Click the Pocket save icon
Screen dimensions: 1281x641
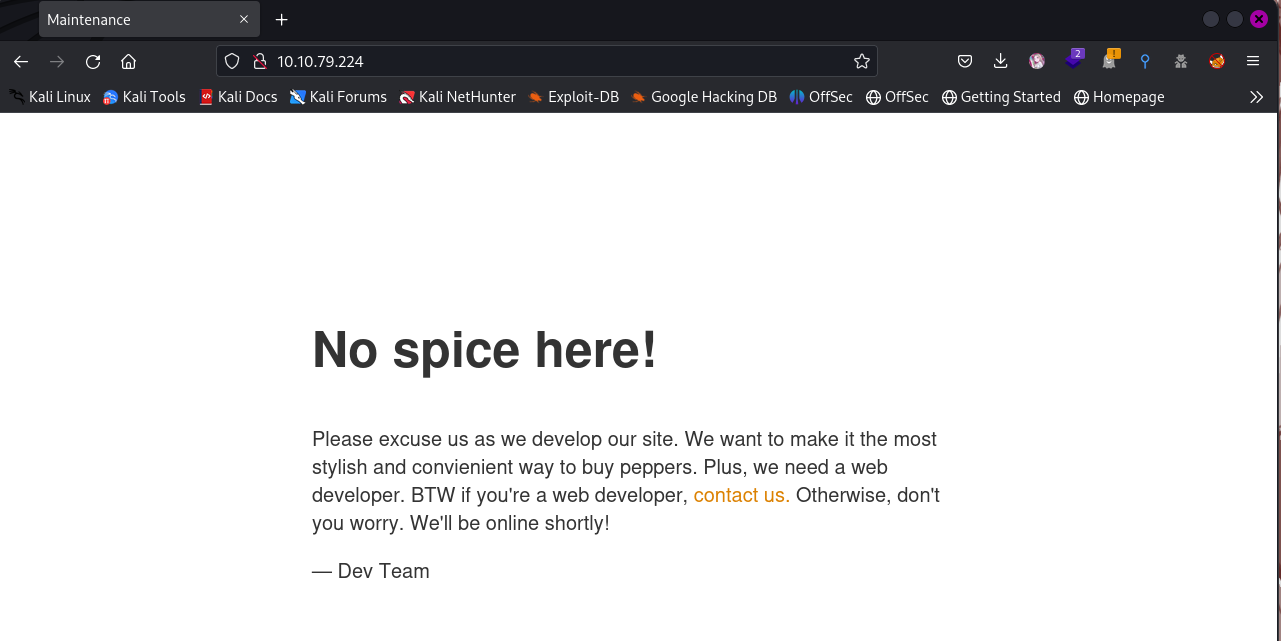tap(965, 61)
